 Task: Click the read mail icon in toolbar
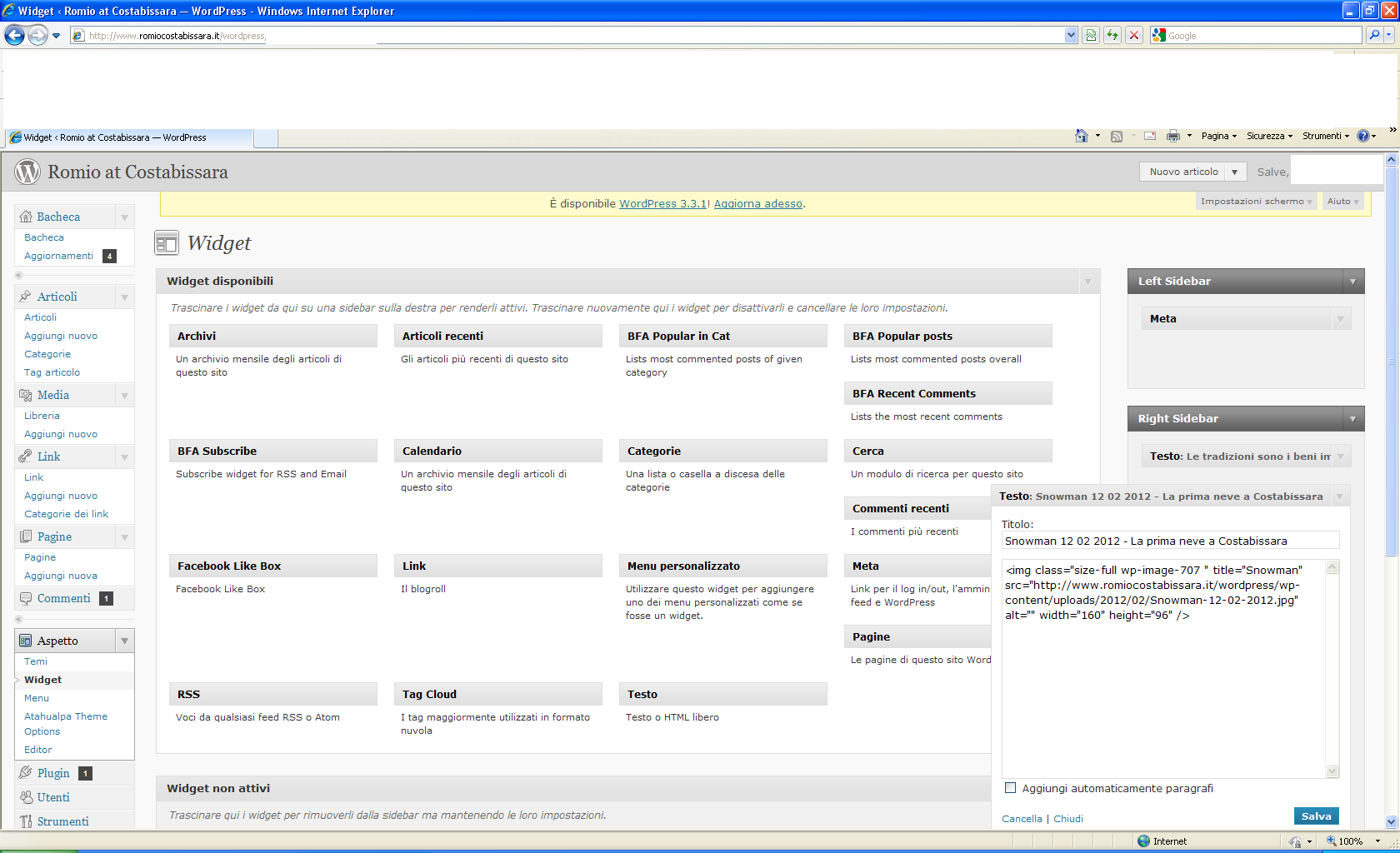point(1150,136)
